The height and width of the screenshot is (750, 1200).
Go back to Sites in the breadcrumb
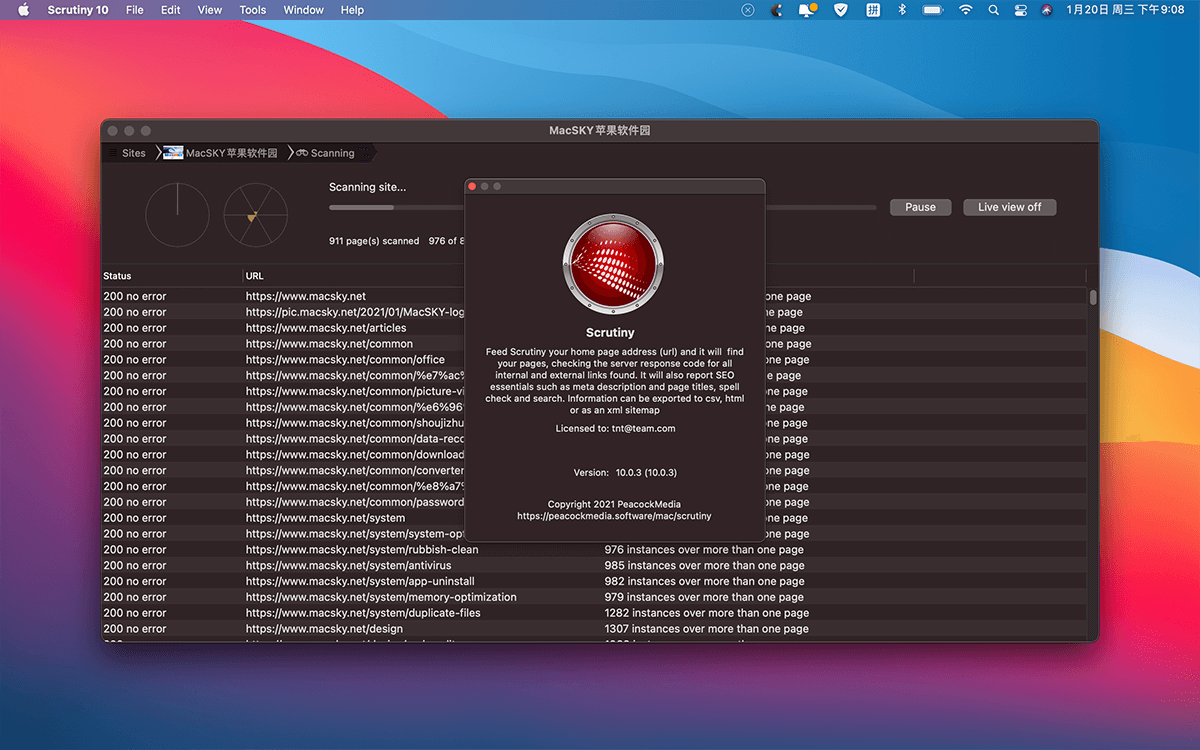[134, 153]
